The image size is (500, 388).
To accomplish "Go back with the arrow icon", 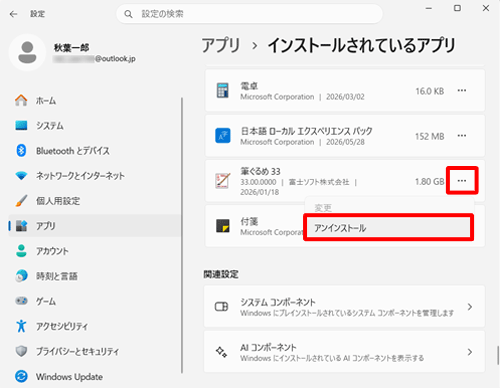I will point(13,14).
